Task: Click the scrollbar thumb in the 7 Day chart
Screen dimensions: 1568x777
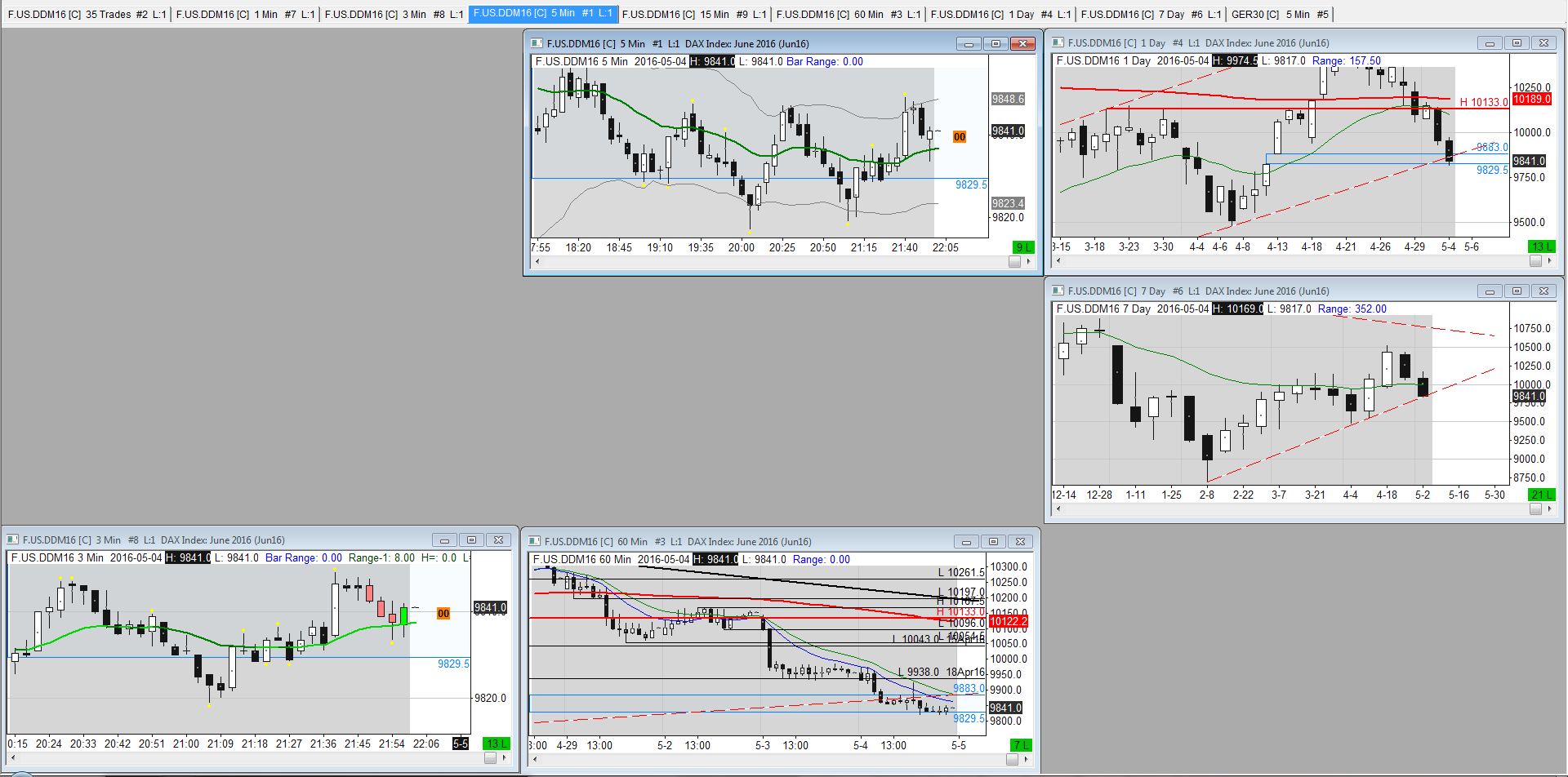Action: (1535, 509)
